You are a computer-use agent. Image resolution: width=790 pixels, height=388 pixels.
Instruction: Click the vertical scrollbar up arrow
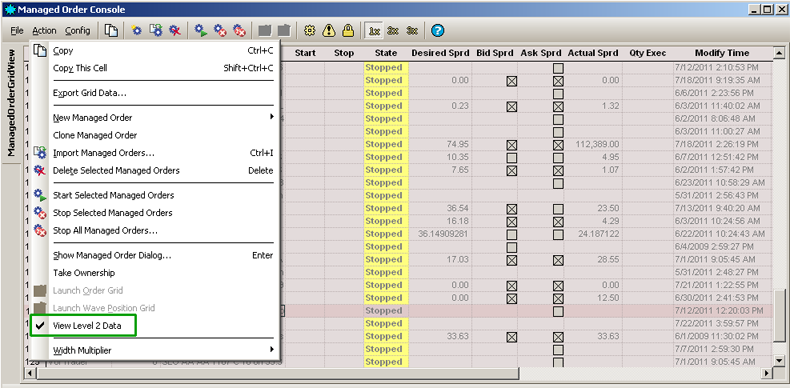[779, 53]
